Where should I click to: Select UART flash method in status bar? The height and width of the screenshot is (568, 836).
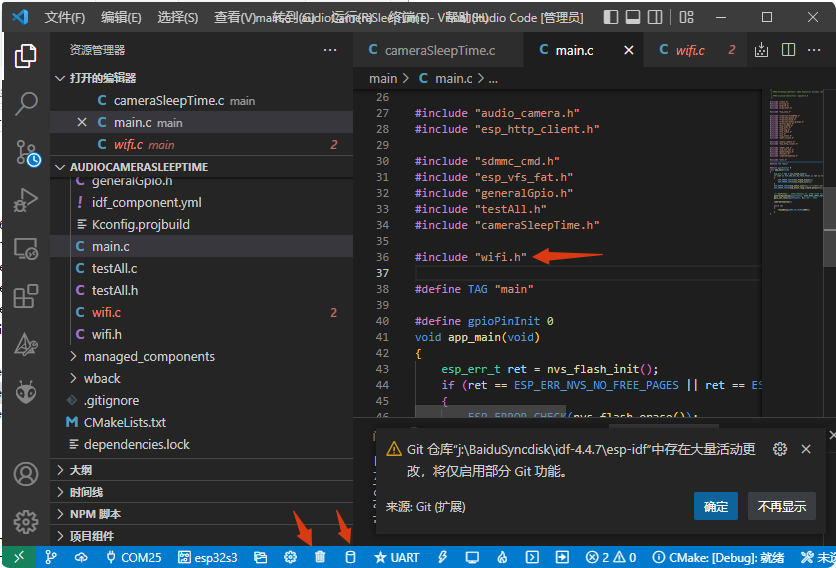click(x=397, y=557)
